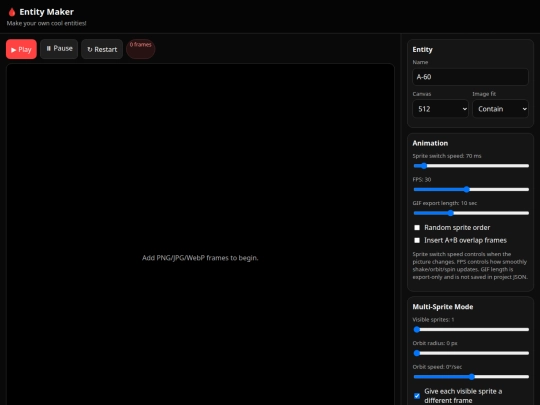Restart the animation preview
The height and width of the screenshot is (405, 540).
[x=102, y=49]
